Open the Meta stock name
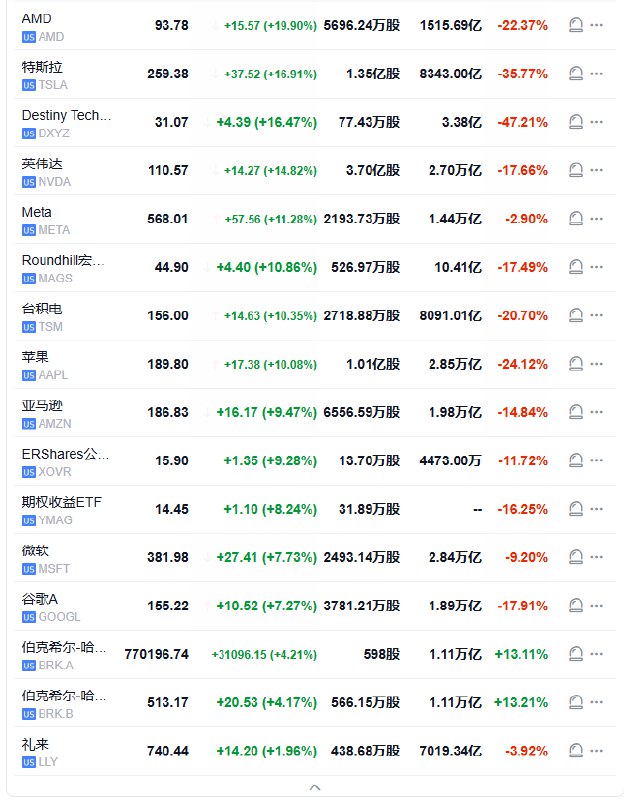The width and height of the screenshot is (624, 800). [x=36, y=212]
